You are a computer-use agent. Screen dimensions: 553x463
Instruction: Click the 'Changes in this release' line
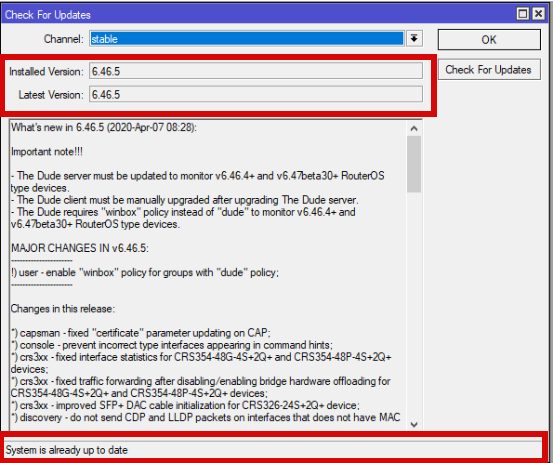pos(63,309)
